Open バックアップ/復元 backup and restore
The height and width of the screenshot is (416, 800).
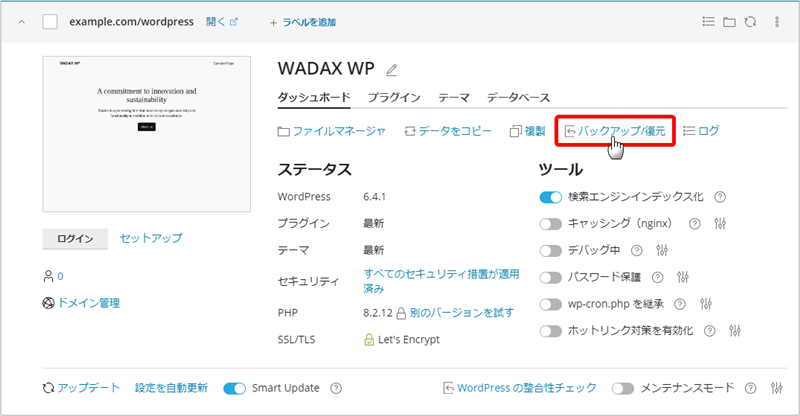pos(615,131)
